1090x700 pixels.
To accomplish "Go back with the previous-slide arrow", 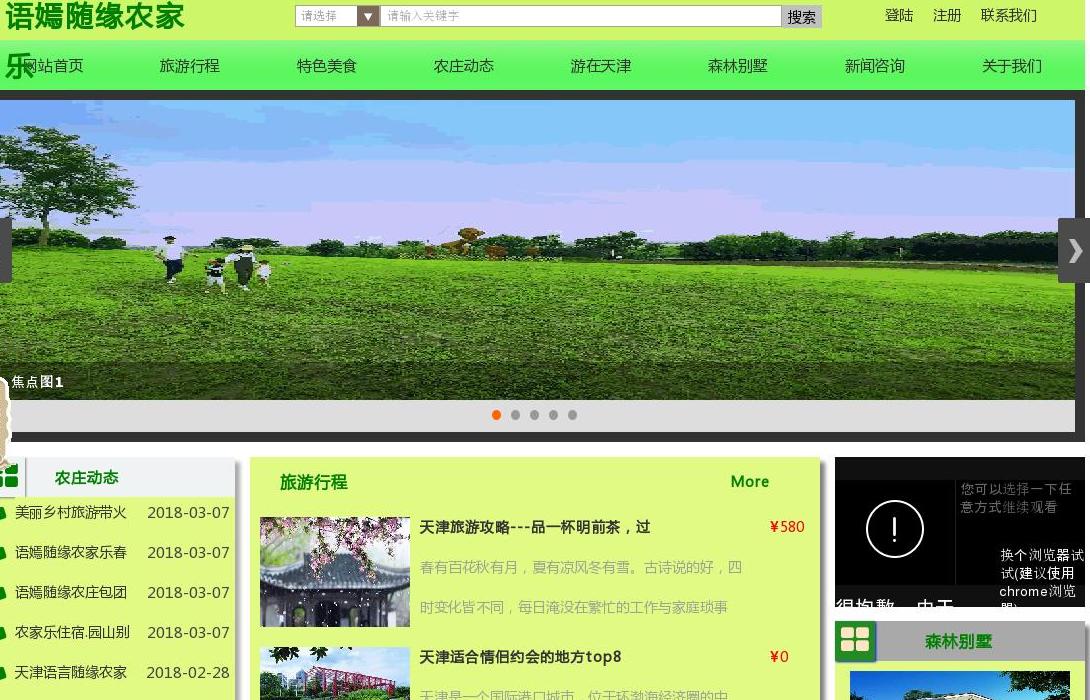I will [x=6, y=250].
